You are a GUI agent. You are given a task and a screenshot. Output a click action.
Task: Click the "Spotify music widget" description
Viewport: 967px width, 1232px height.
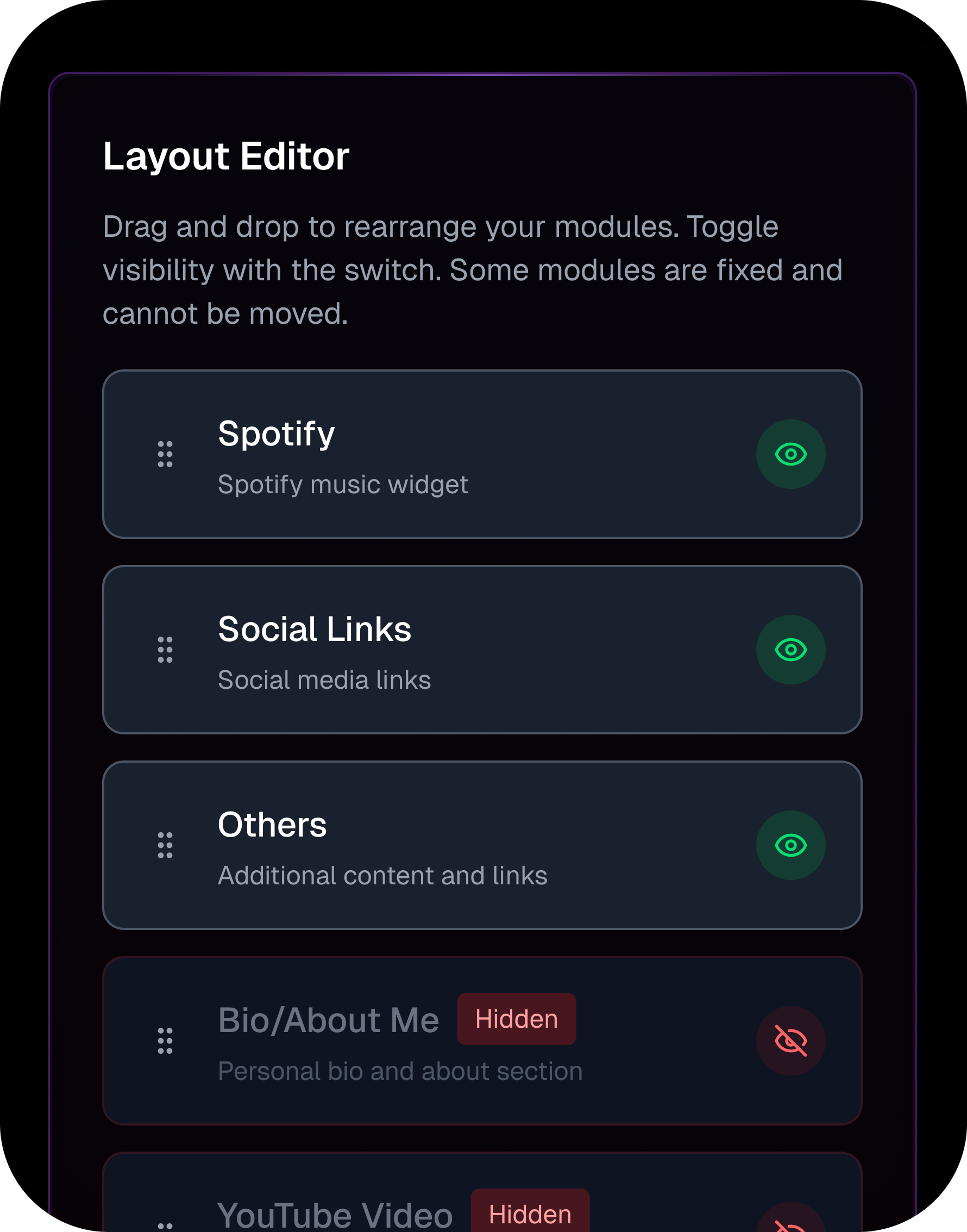coord(343,485)
